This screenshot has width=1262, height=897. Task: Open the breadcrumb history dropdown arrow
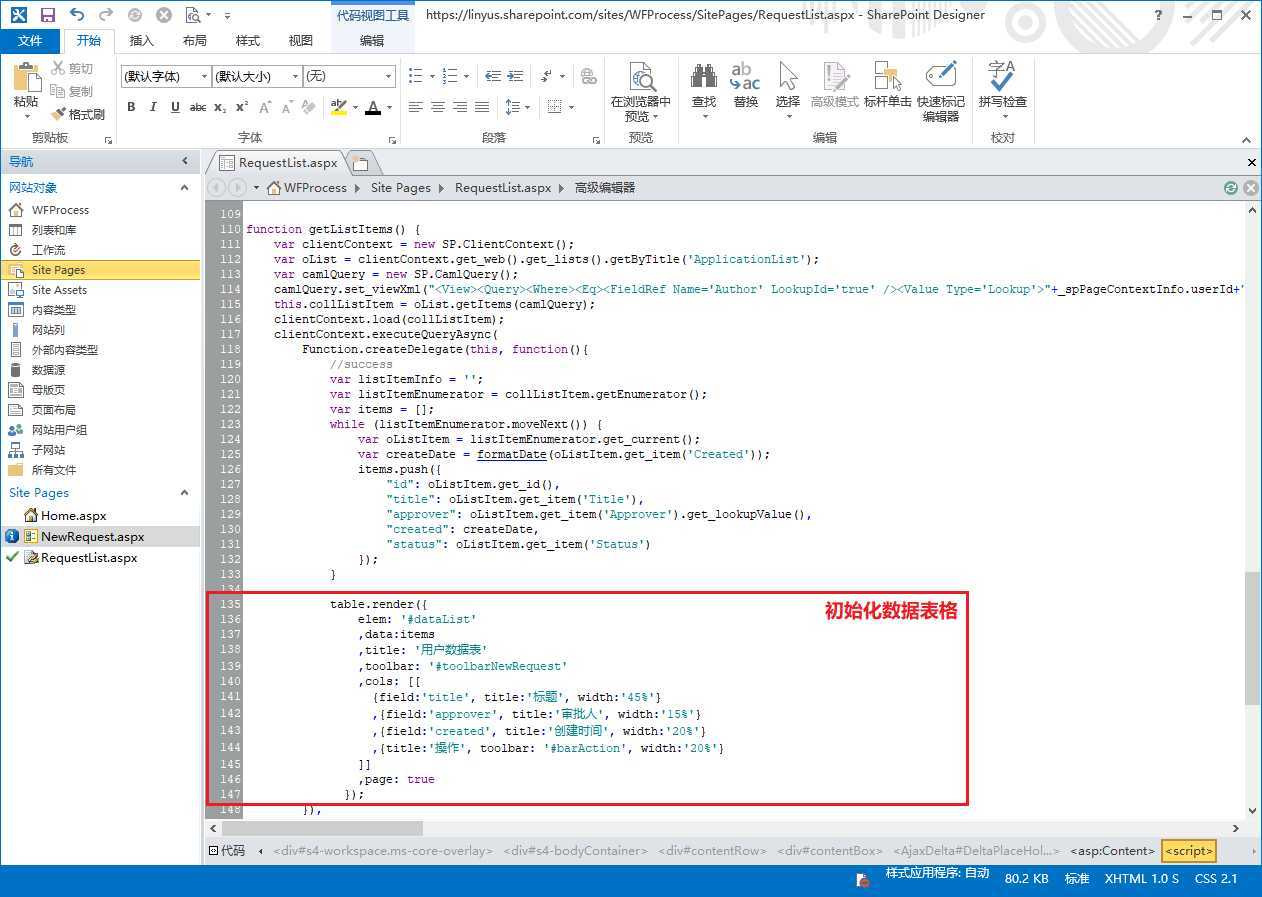257,187
